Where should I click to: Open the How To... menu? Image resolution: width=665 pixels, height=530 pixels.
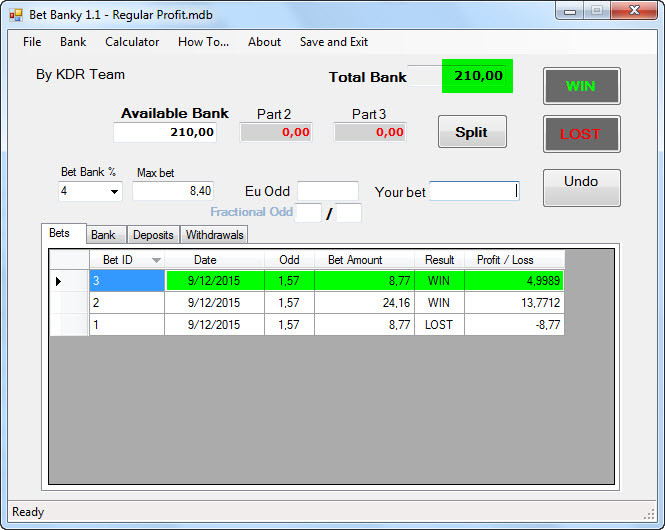click(x=203, y=42)
